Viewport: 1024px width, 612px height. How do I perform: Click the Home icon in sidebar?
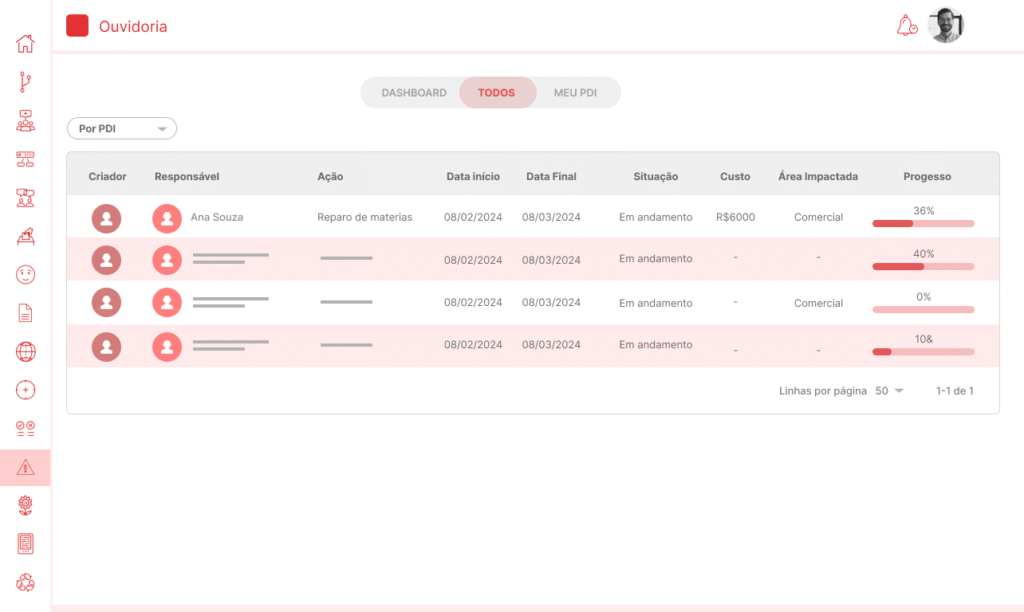click(x=25, y=44)
